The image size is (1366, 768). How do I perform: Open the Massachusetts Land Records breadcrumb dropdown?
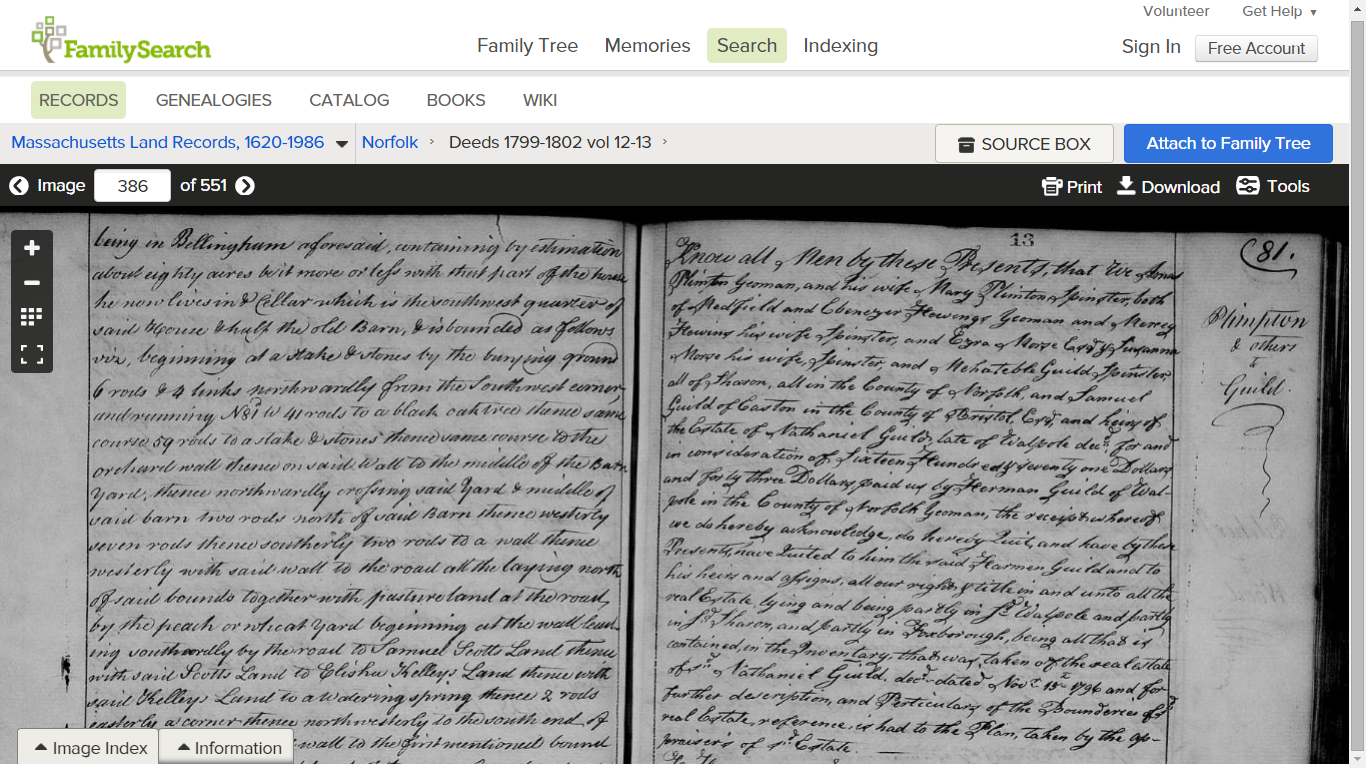(341, 143)
